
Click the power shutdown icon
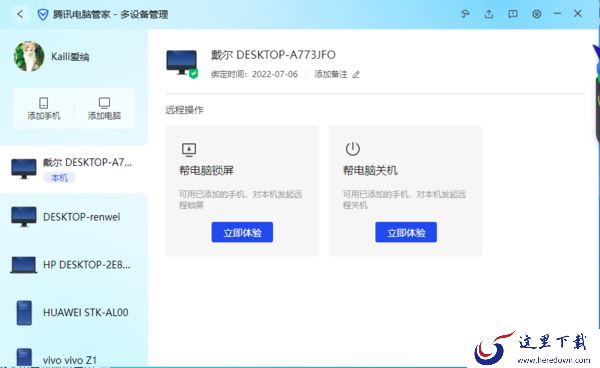tap(352, 149)
